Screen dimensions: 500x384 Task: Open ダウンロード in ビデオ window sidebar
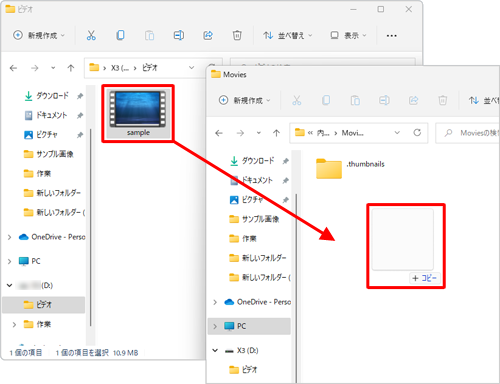point(52,96)
